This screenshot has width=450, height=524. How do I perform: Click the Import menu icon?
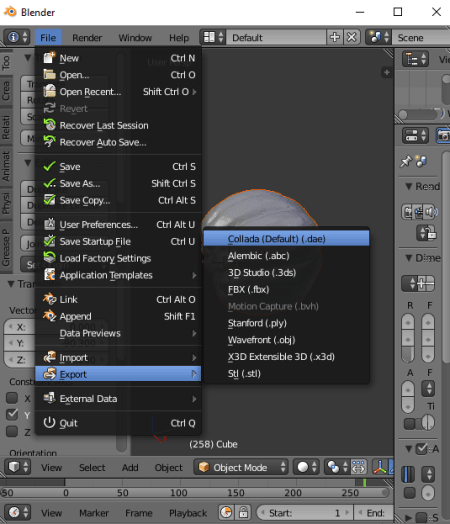click(49, 357)
